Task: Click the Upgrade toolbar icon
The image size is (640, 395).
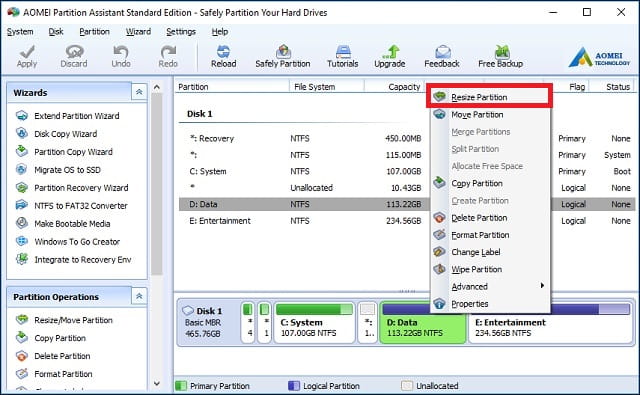Action: pos(389,56)
